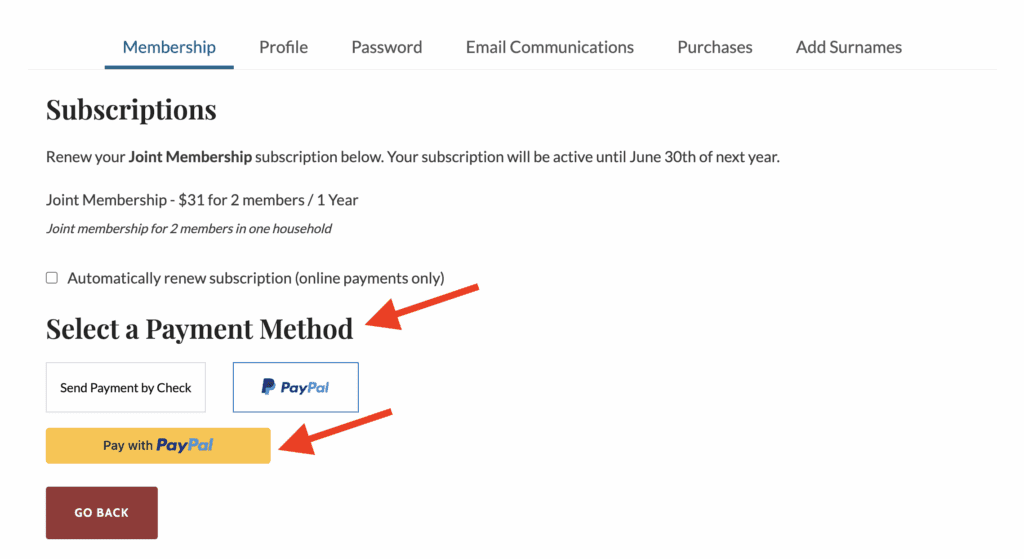Image resolution: width=1024 pixels, height=559 pixels.
Task: Click the italic joint membership household description
Action: coord(189,228)
